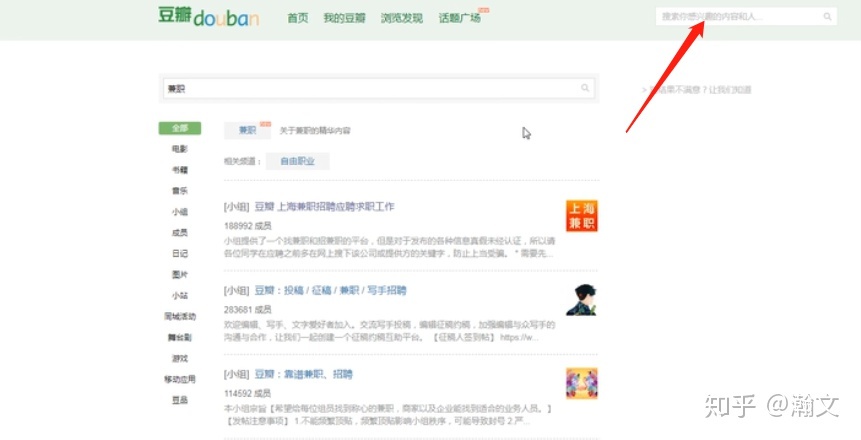Image resolution: width=861 pixels, height=440 pixels.
Task: Click the Douban logo
Action: pos(209,16)
